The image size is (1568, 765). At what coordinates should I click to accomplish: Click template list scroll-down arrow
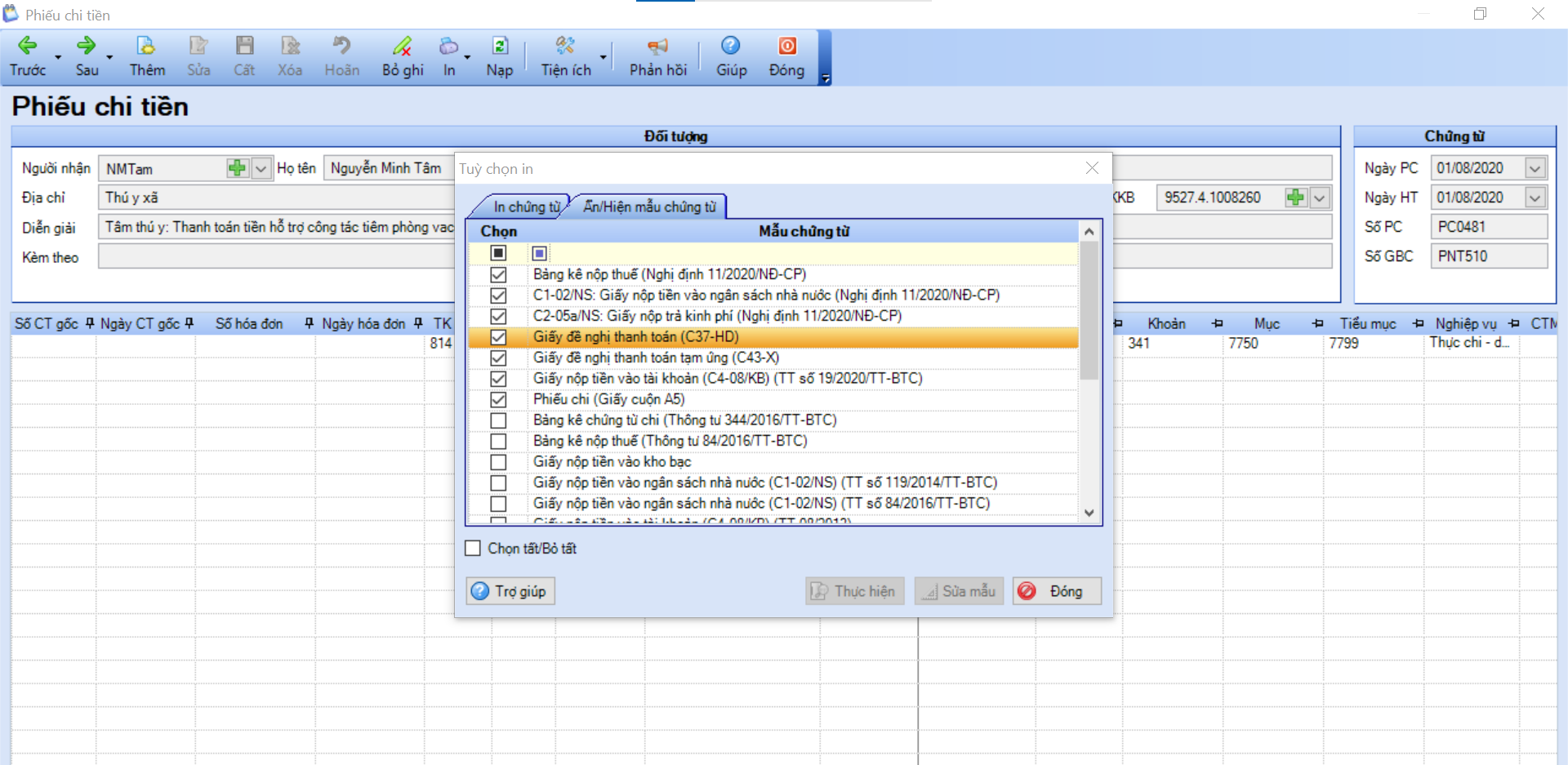(x=1089, y=513)
